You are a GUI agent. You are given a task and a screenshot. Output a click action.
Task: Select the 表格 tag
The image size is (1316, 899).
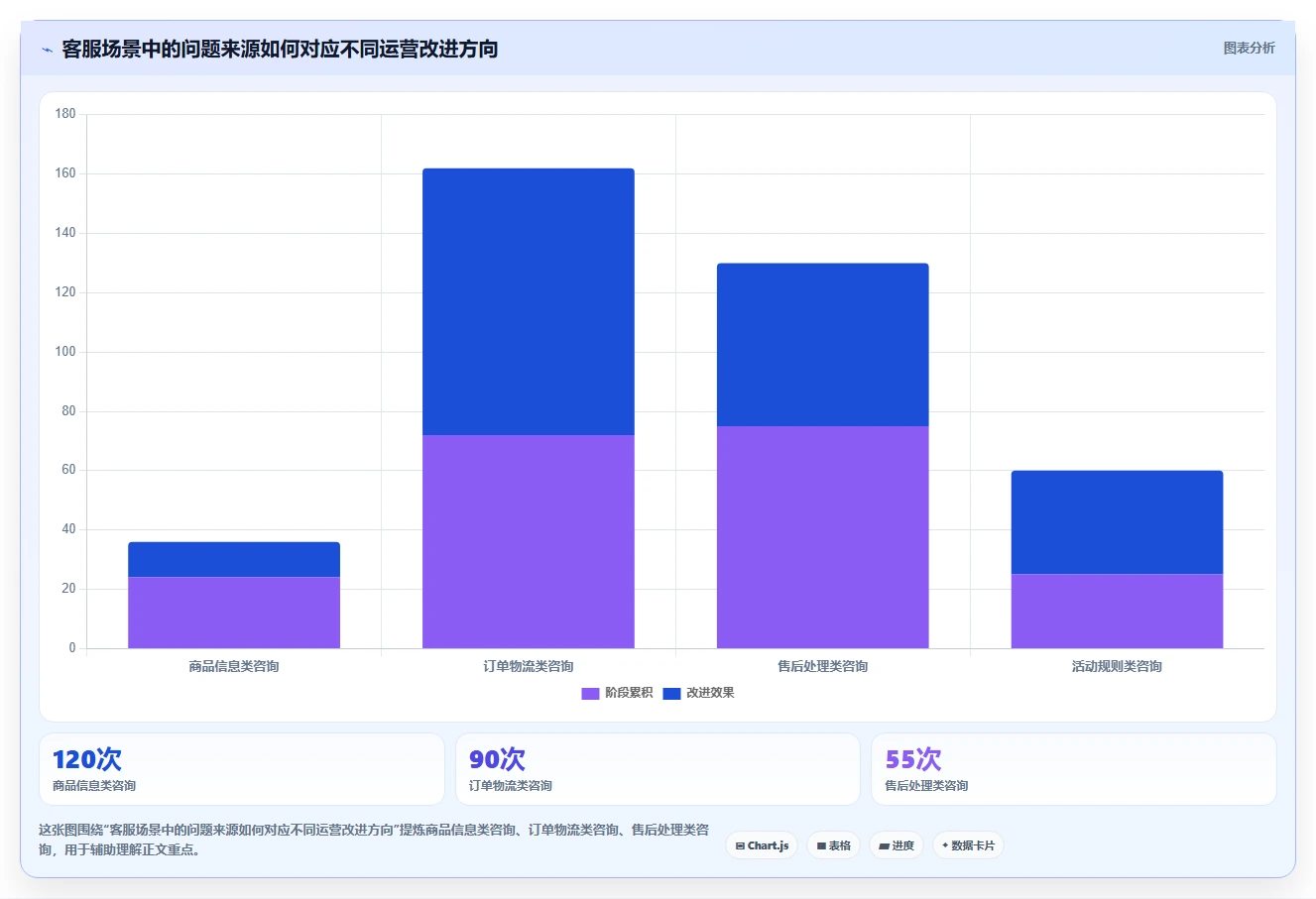point(833,845)
